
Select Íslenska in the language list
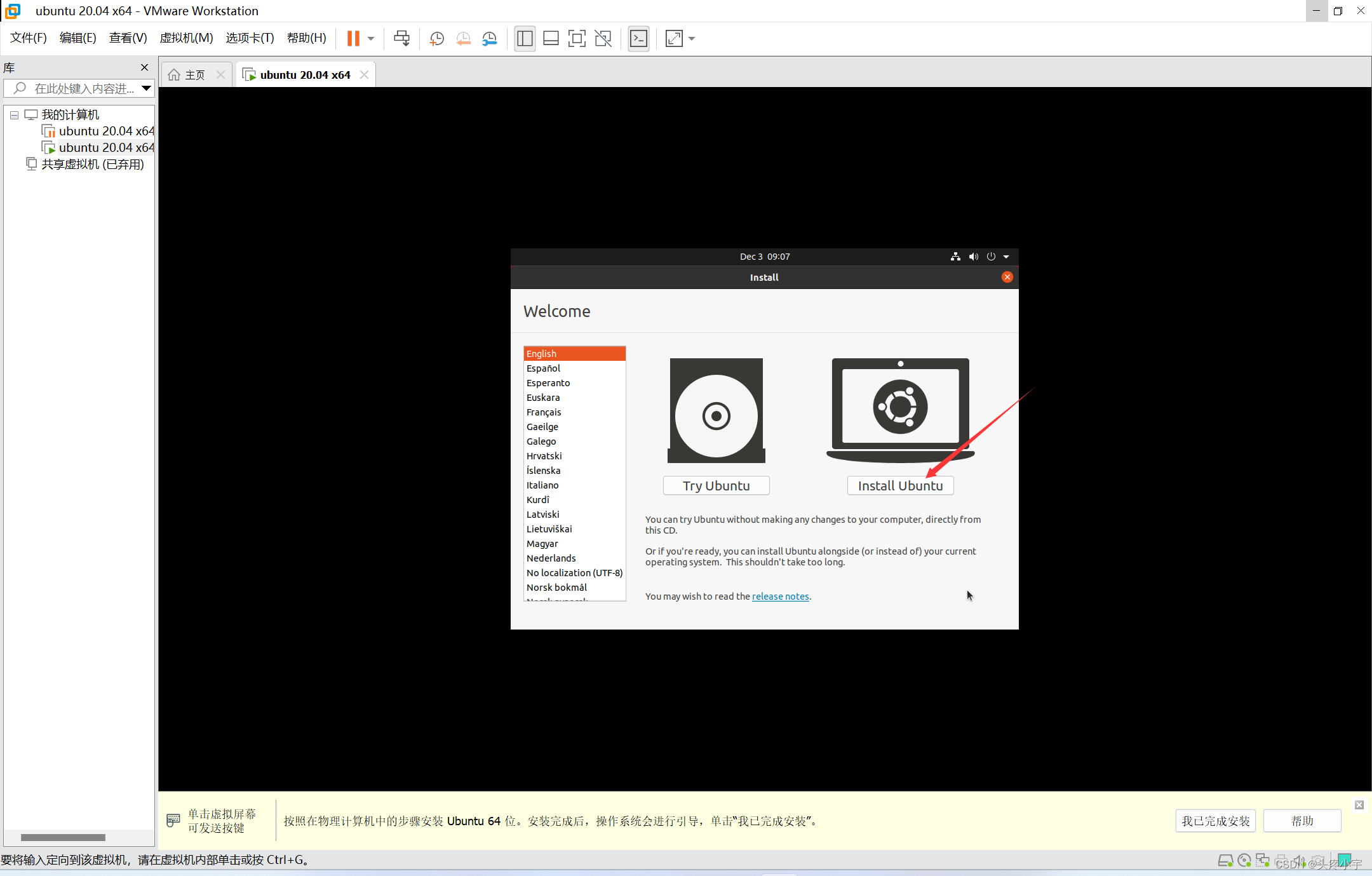pos(575,471)
